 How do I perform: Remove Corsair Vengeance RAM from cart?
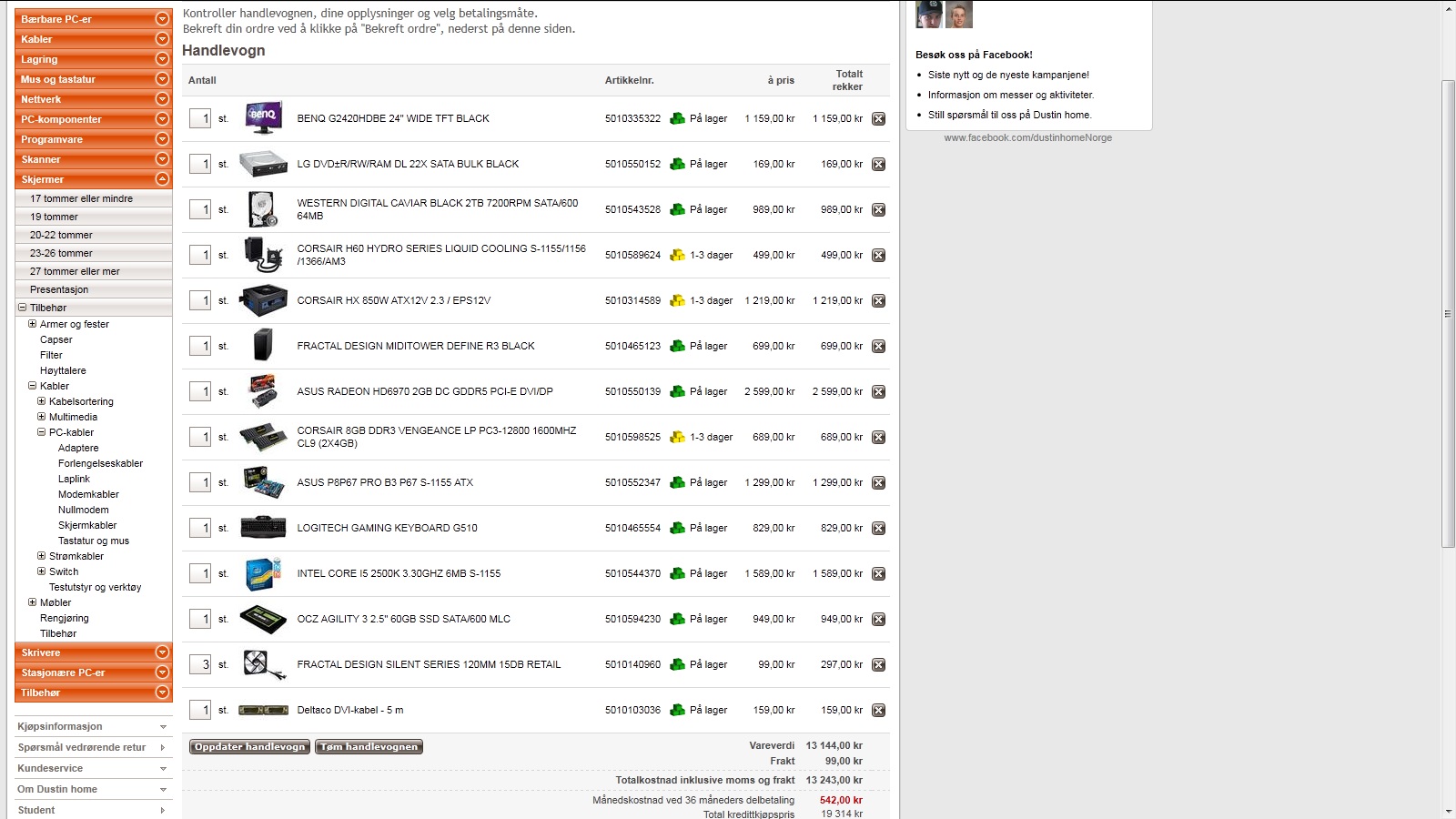click(x=878, y=437)
